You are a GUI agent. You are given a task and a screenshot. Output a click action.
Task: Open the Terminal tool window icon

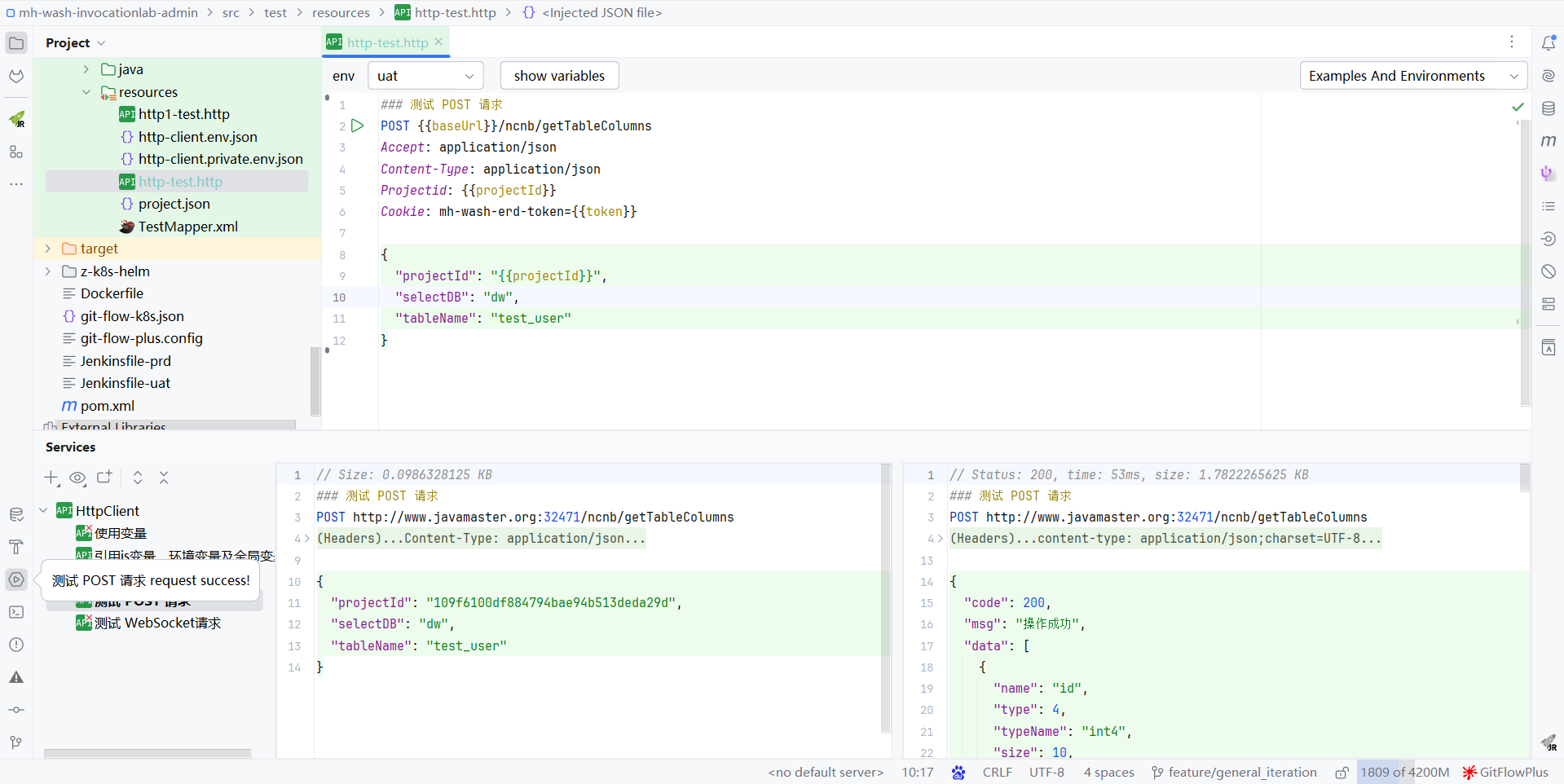16,612
